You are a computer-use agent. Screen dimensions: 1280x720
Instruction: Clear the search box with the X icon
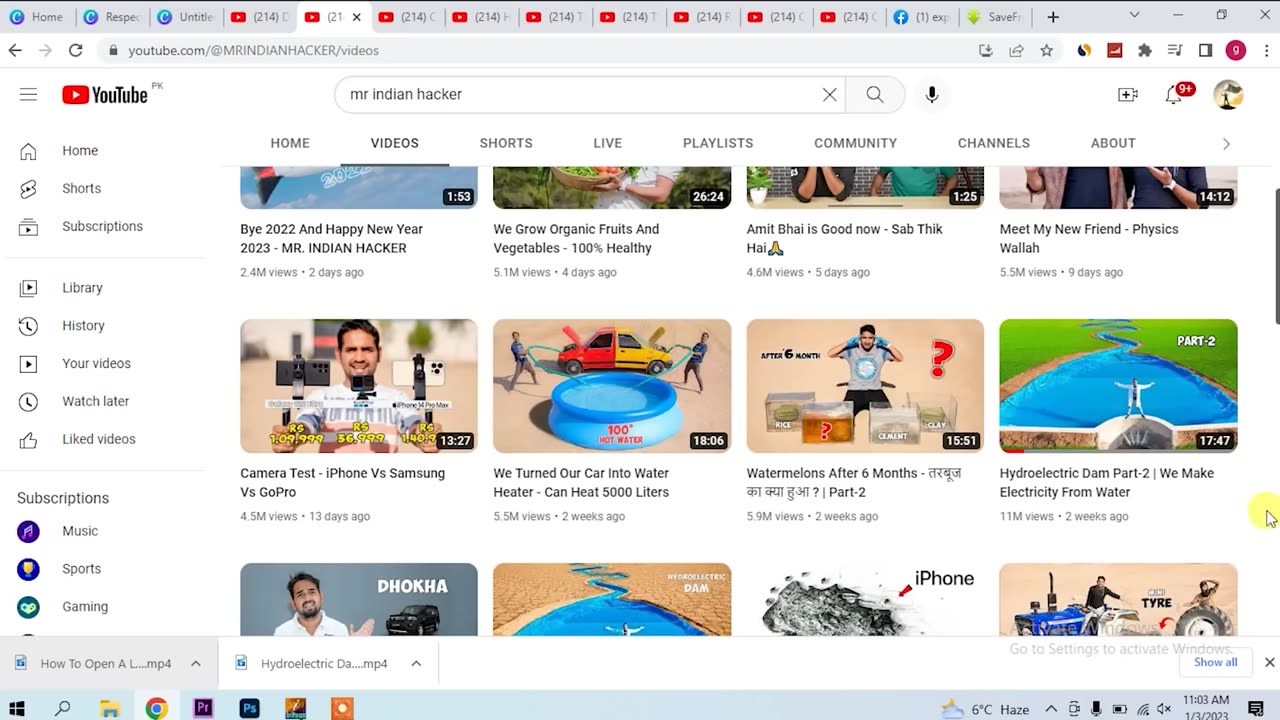point(829,94)
